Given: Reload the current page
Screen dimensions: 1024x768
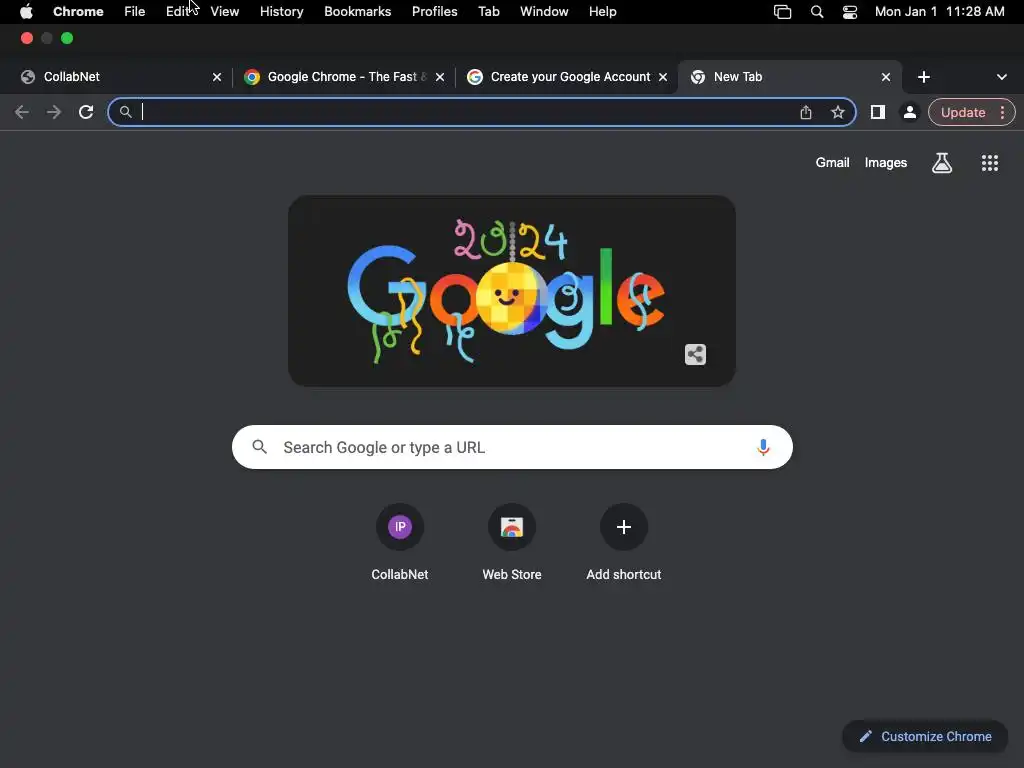Looking at the screenshot, I should (x=86, y=112).
